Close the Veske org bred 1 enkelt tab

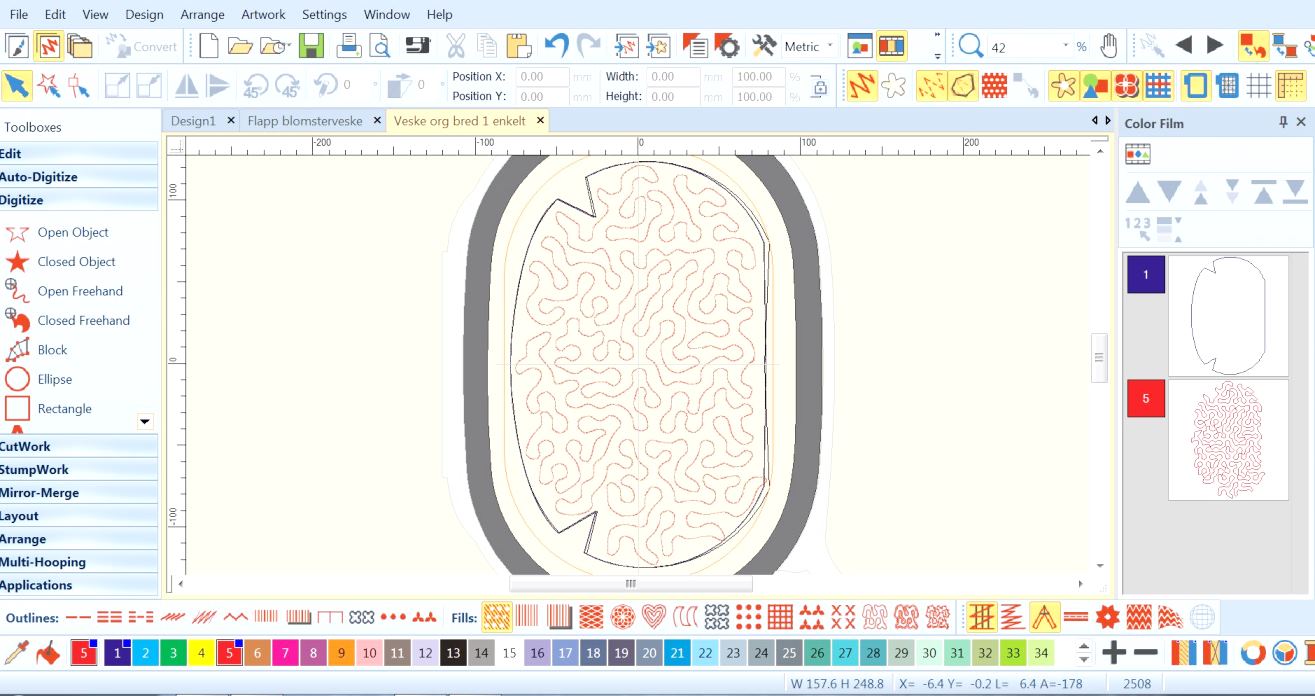(540, 120)
